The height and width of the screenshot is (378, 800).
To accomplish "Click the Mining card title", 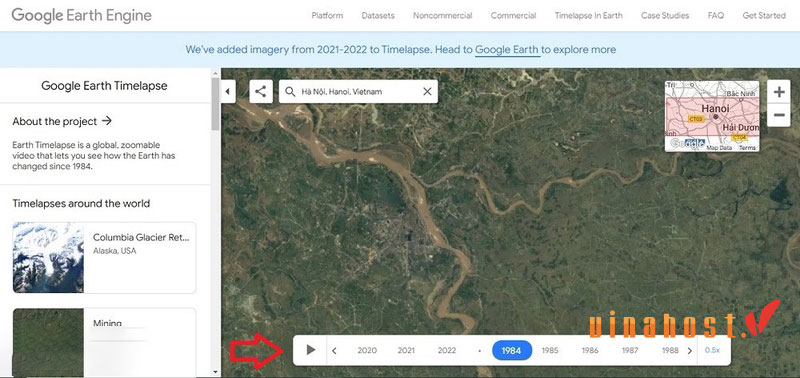I will pos(107,323).
